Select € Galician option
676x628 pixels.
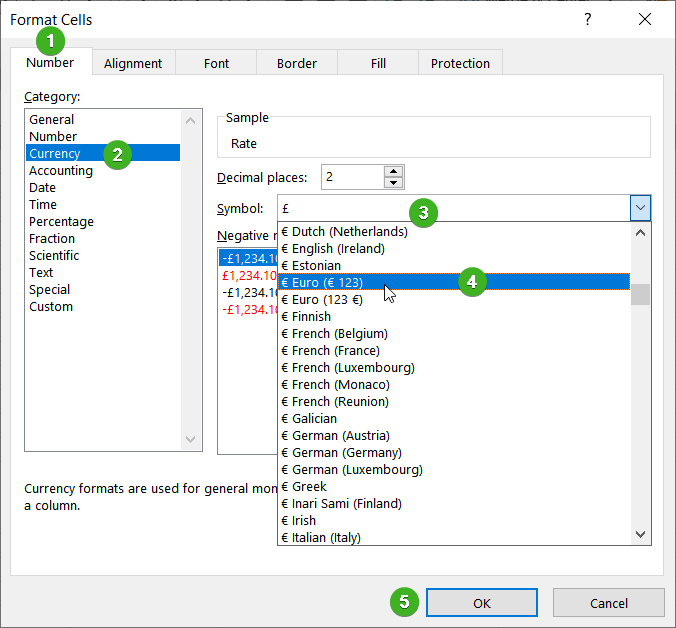tap(454, 419)
